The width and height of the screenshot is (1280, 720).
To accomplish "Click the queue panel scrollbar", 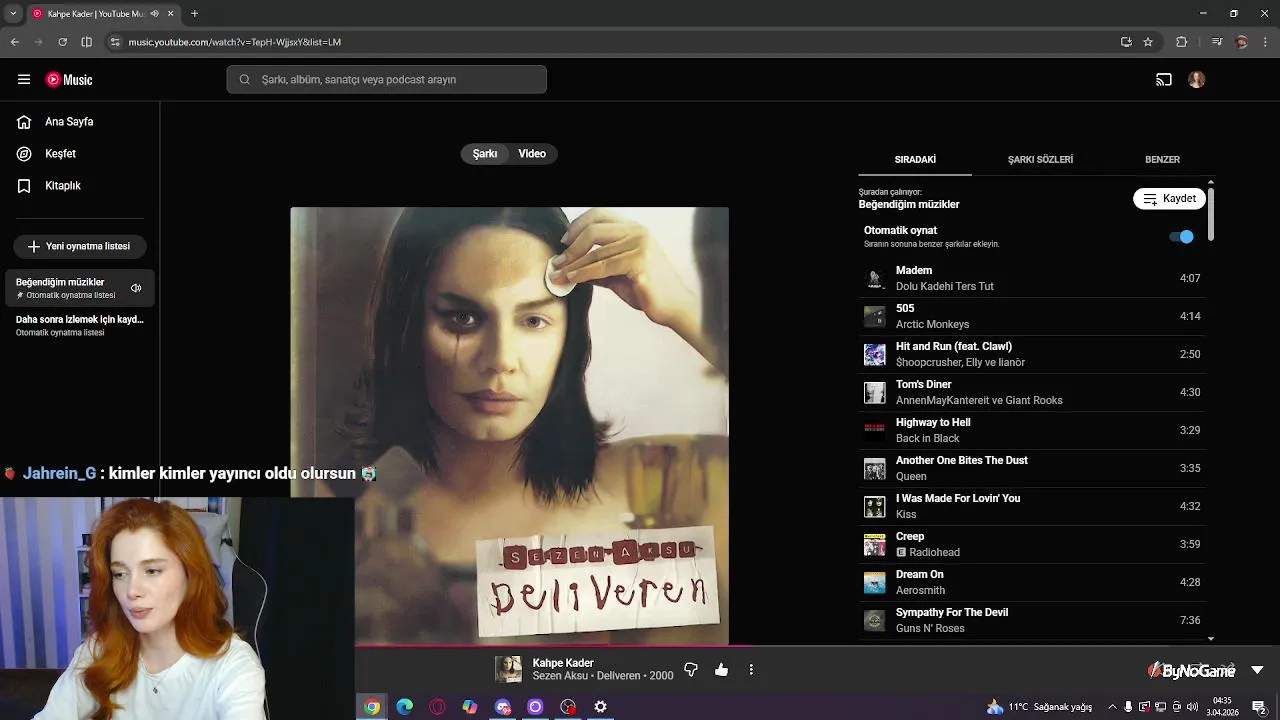I will point(1211,213).
